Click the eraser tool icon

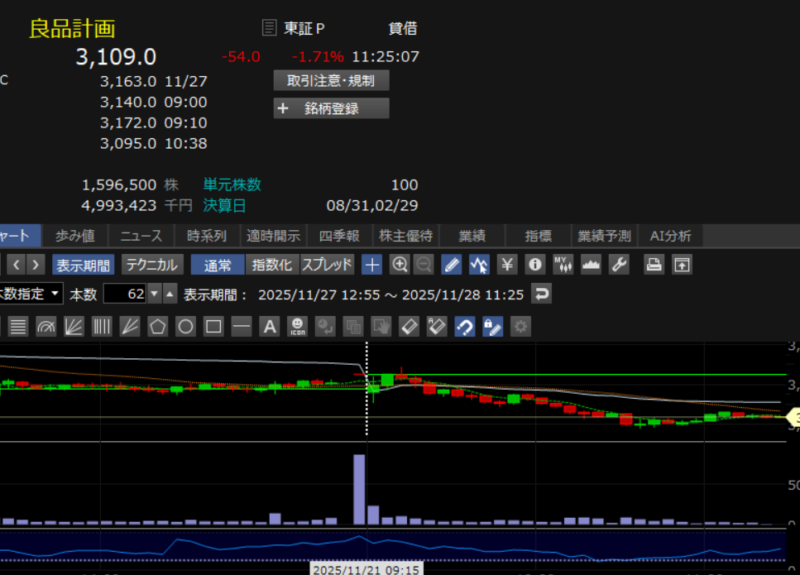[x=408, y=326]
